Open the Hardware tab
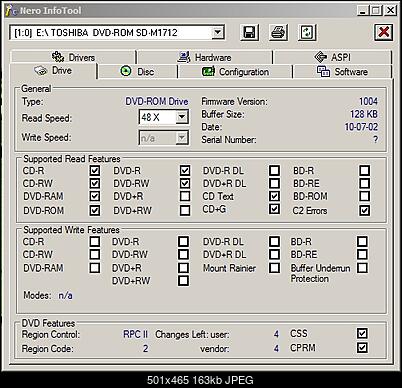This screenshot has width=402, height=388. coord(205,57)
